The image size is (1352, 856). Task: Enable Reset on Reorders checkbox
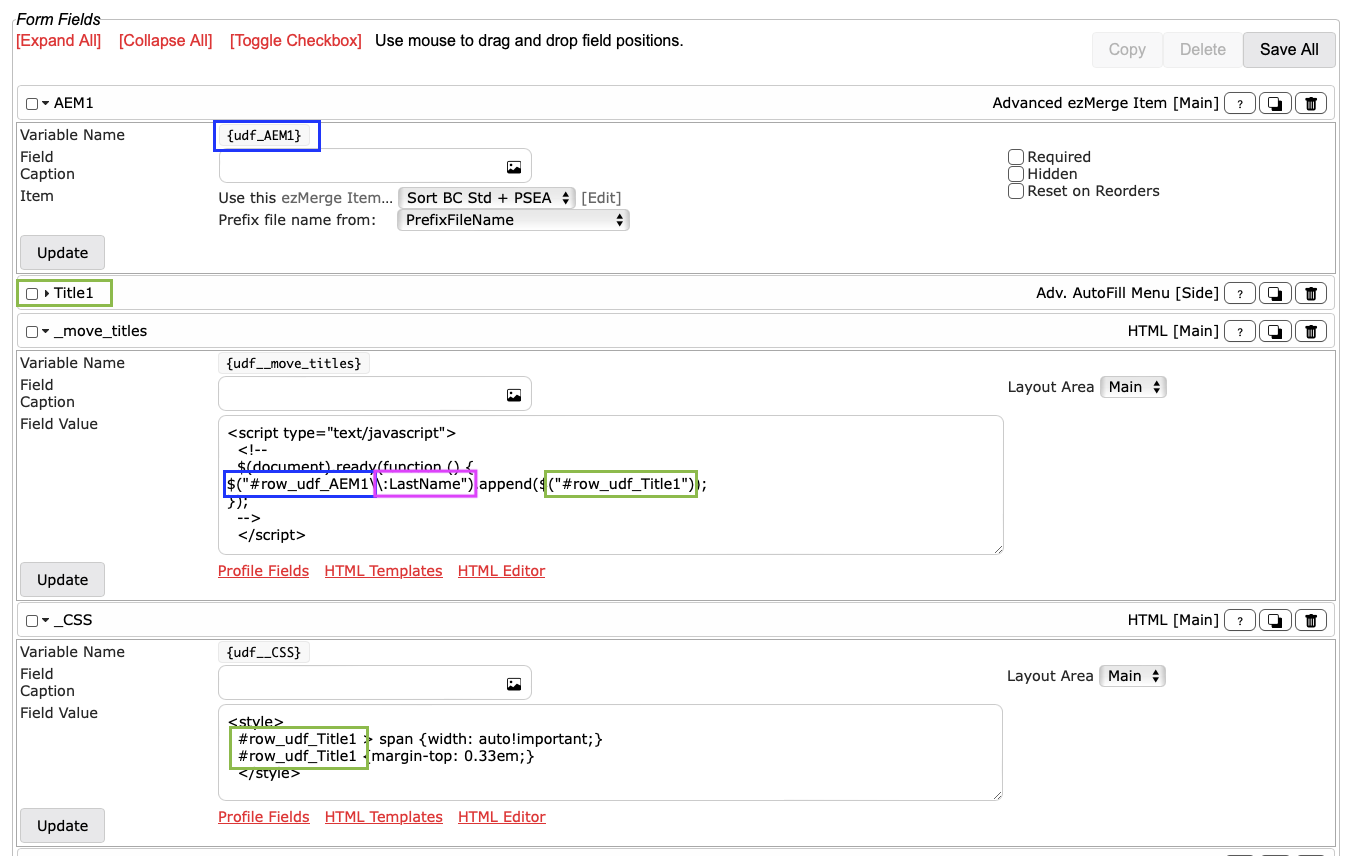[1016, 191]
